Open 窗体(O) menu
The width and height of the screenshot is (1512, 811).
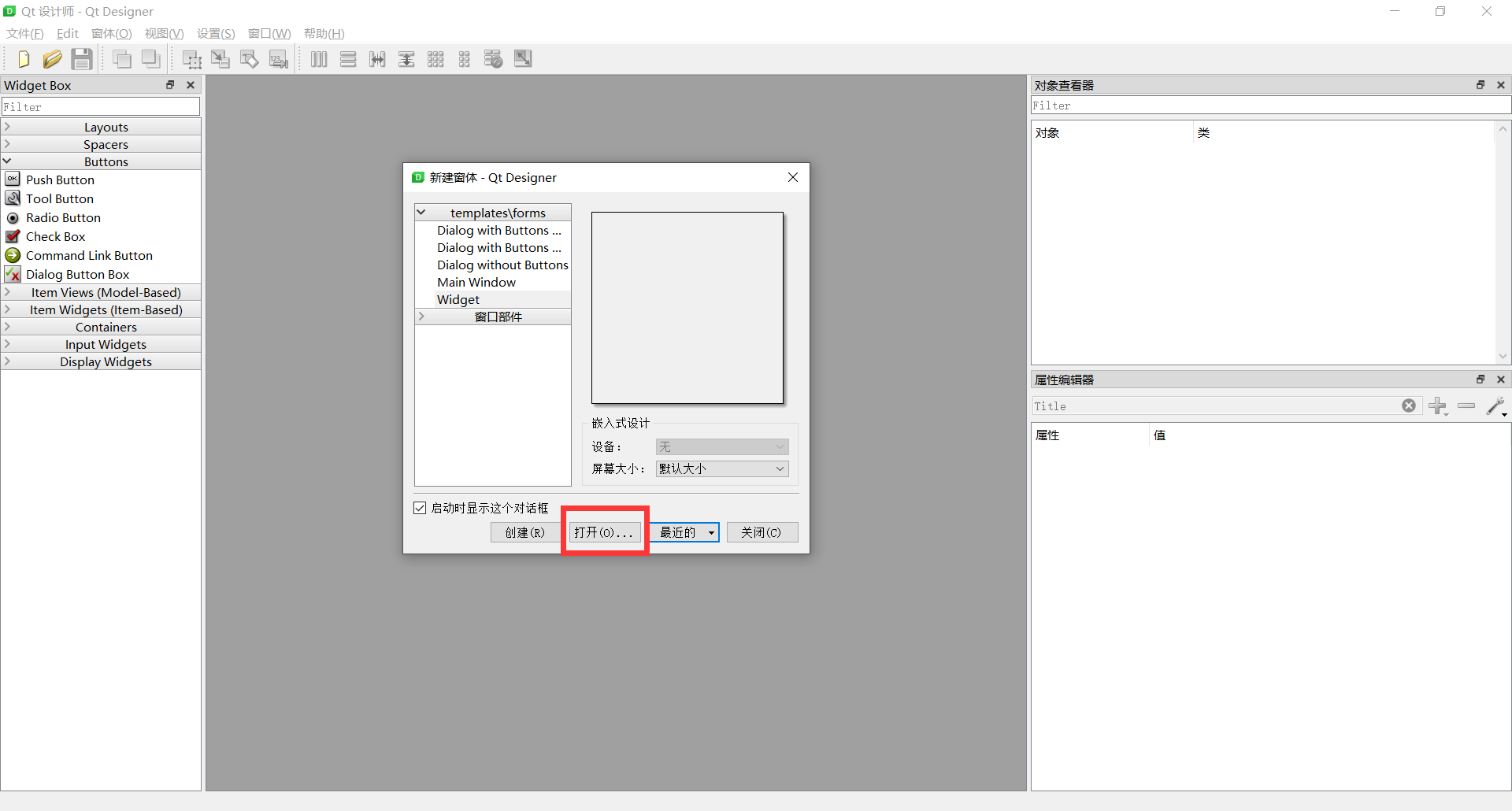point(112,34)
